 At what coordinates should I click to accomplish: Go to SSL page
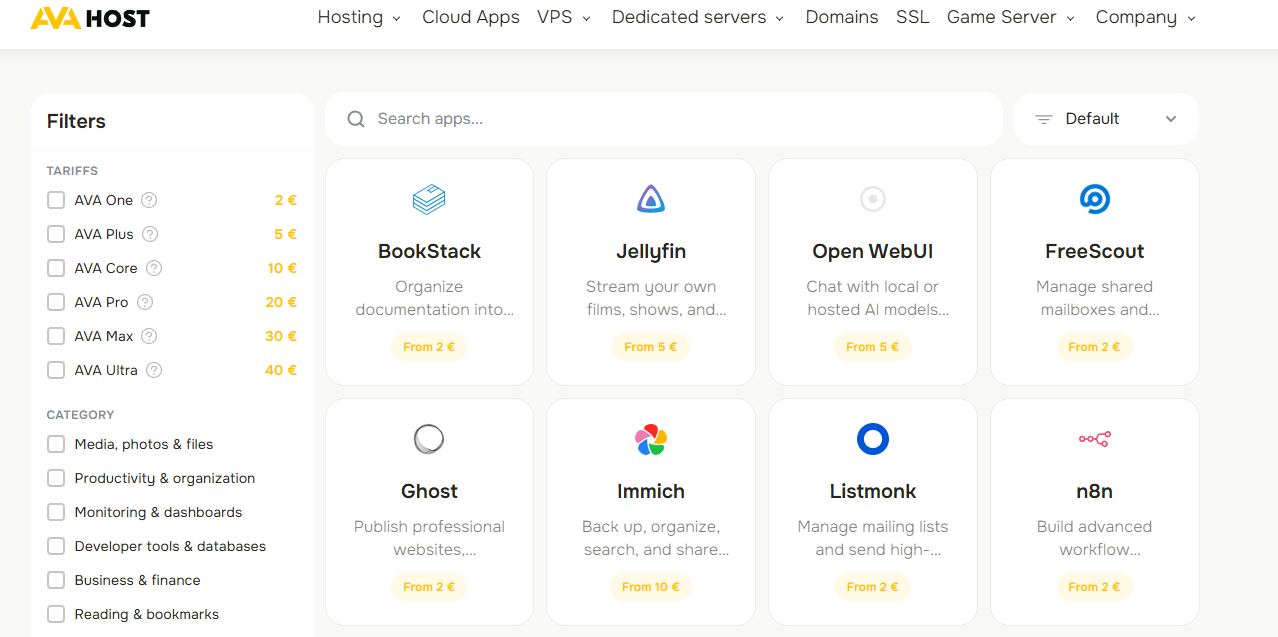pyautogui.click(x=912, y=17)
